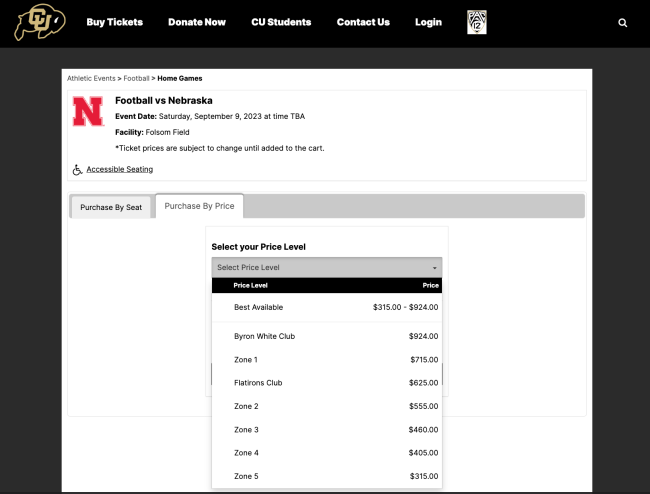Open Buy Tickets menu
Viewport: 650px width, 494px height.
[x=114, y=22]
